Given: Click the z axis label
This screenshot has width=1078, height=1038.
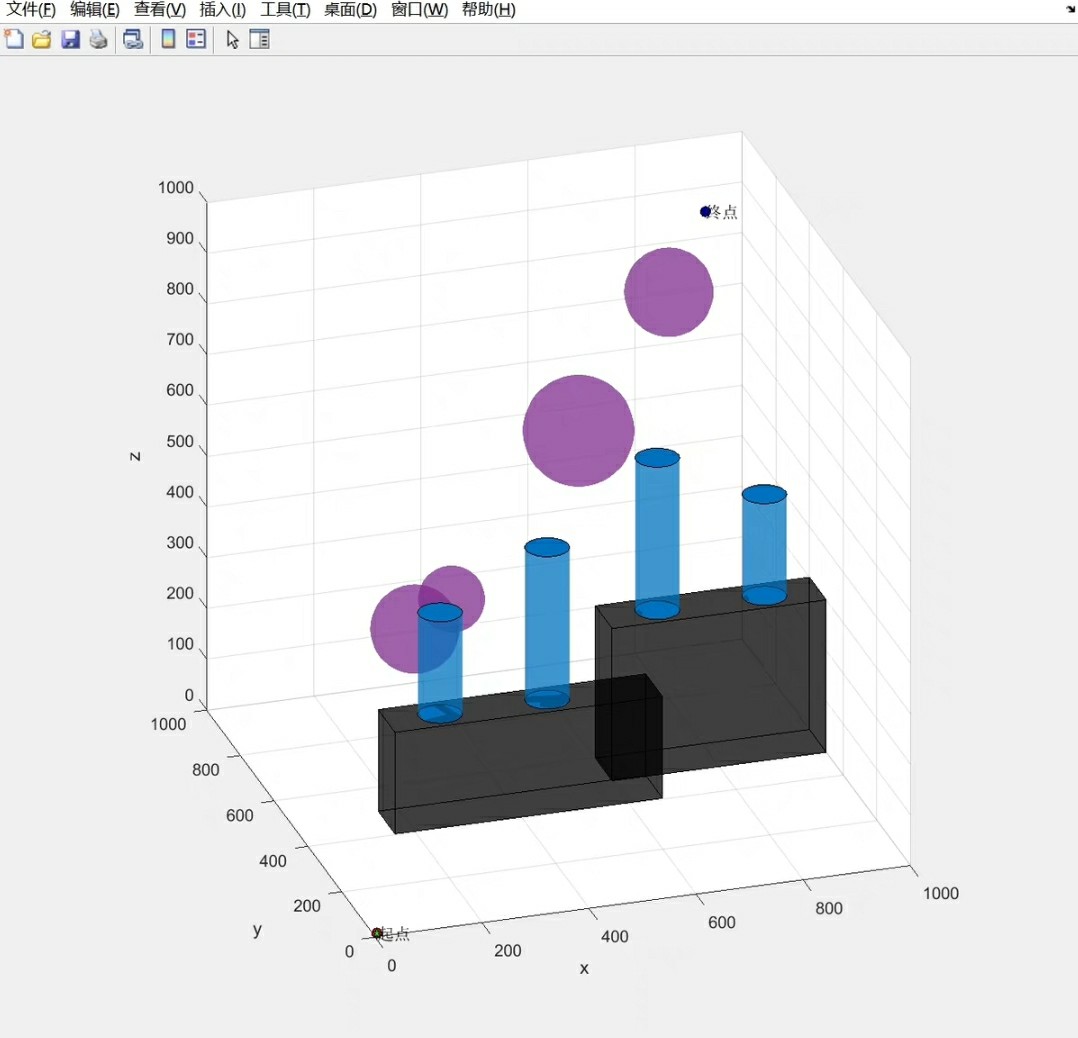Looking at the screenshot, I should click(x=135, y=456).
